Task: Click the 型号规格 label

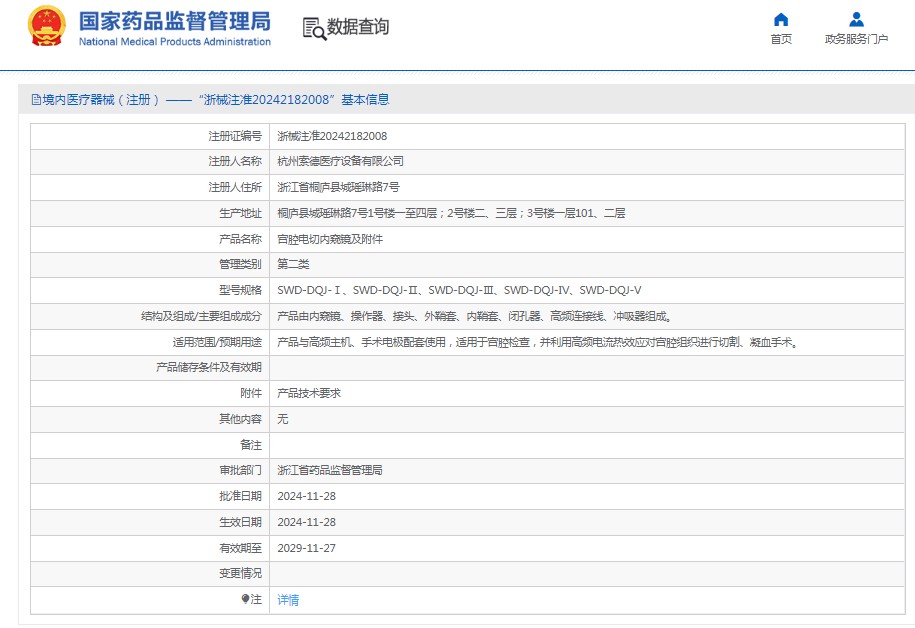Action: pyautogui.click(x=240, y=290)
